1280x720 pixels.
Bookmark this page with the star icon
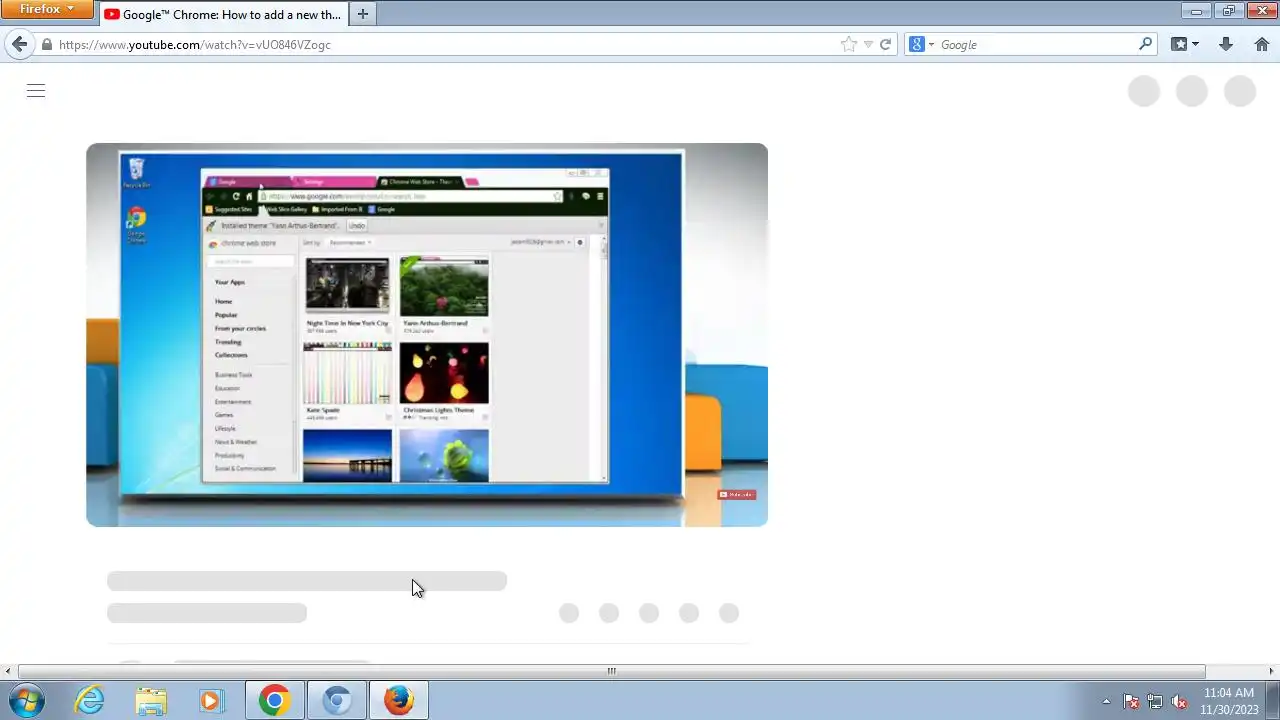[849, 44]
